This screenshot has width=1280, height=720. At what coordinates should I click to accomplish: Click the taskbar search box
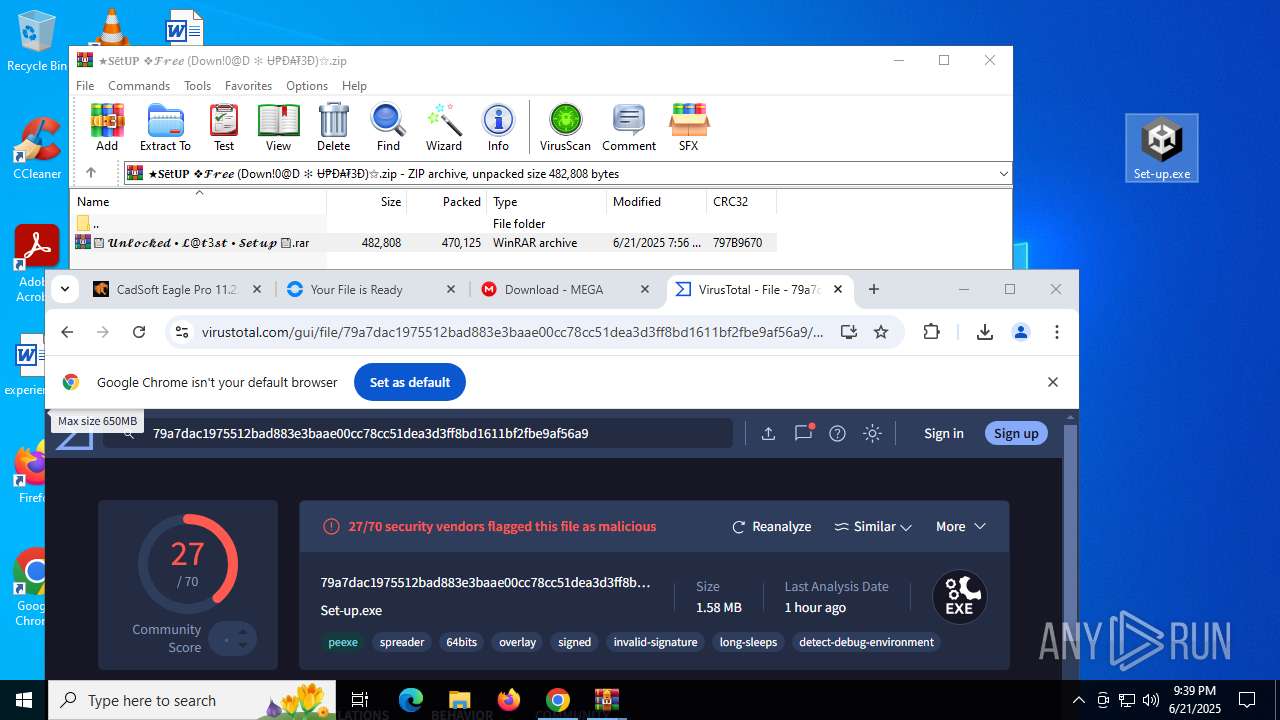[x=194, y=700]
